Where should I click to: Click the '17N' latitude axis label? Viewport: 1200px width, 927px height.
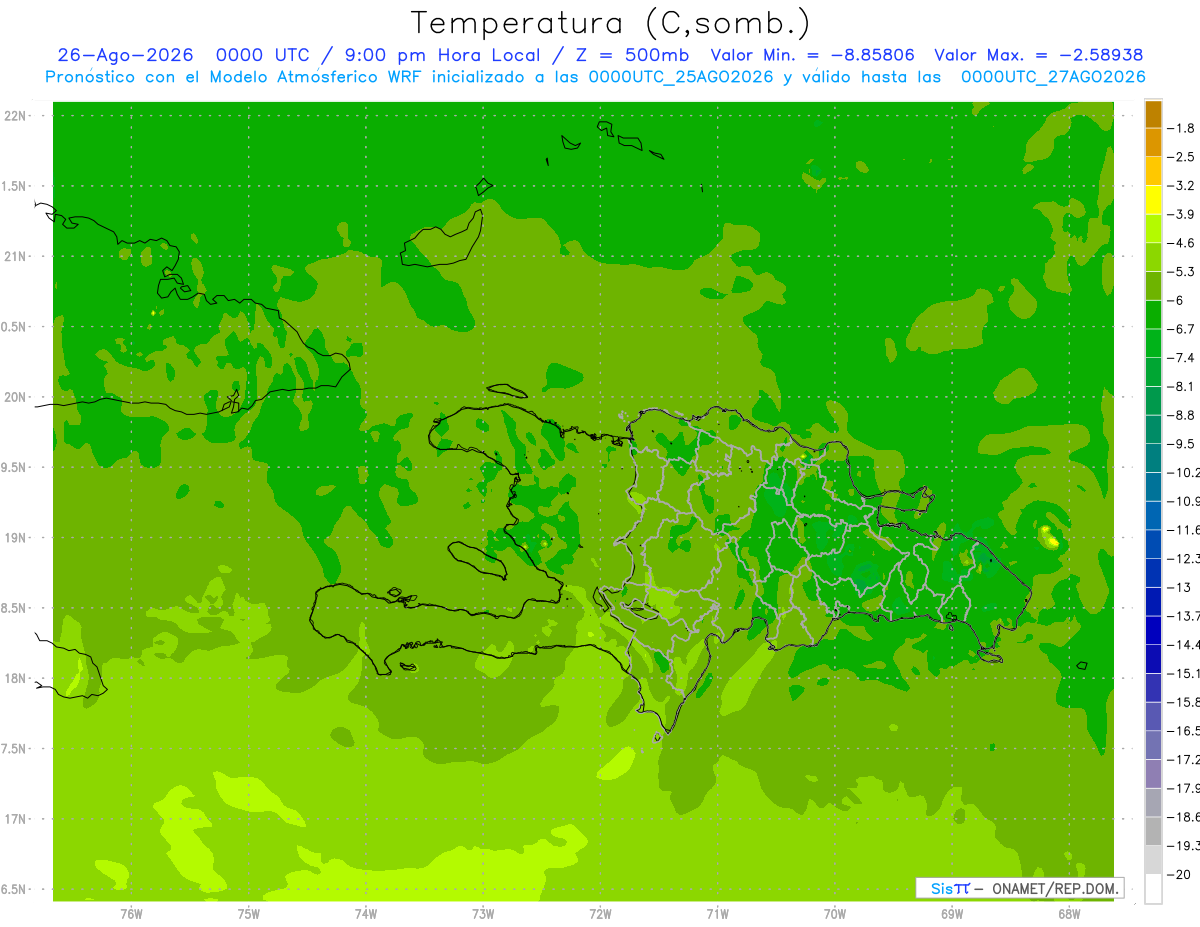click(17, 819)
